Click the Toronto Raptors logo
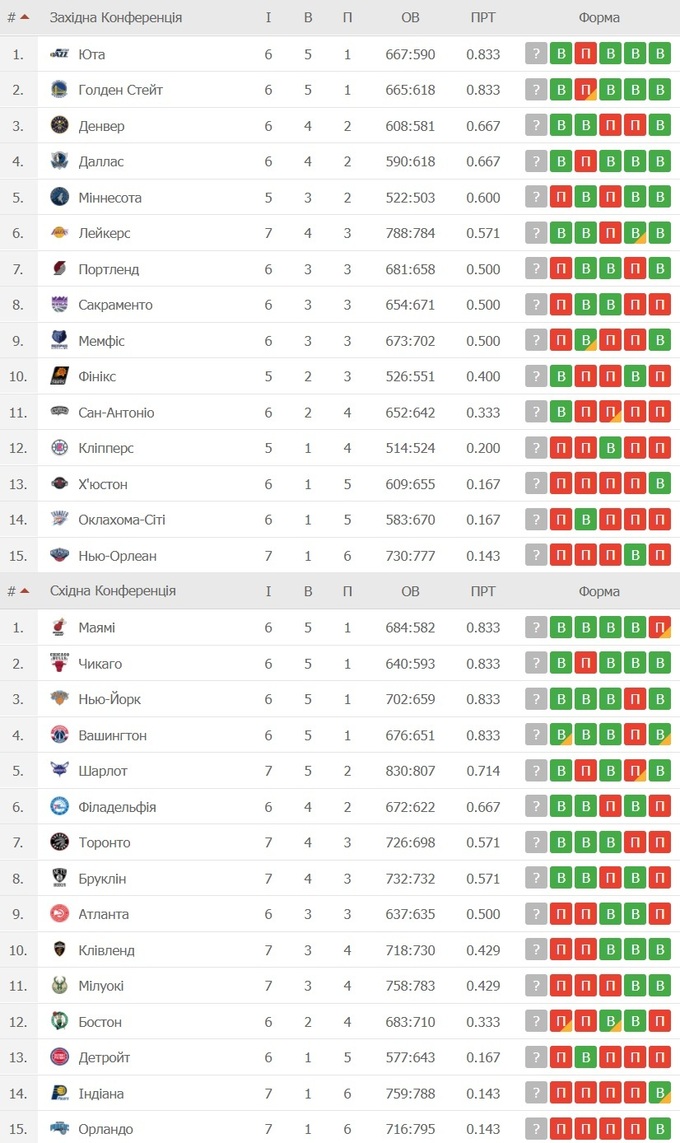680x1143 pixels. 59,842
